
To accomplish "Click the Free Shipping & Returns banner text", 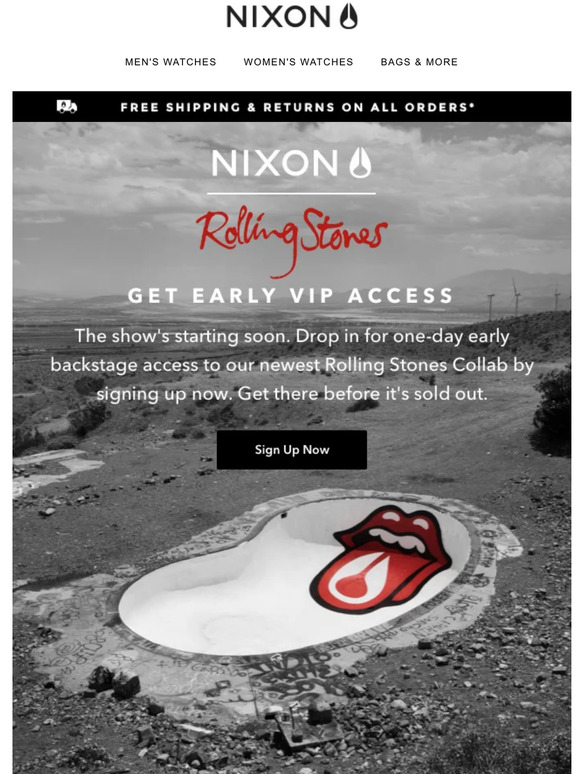I will [297, 107].
